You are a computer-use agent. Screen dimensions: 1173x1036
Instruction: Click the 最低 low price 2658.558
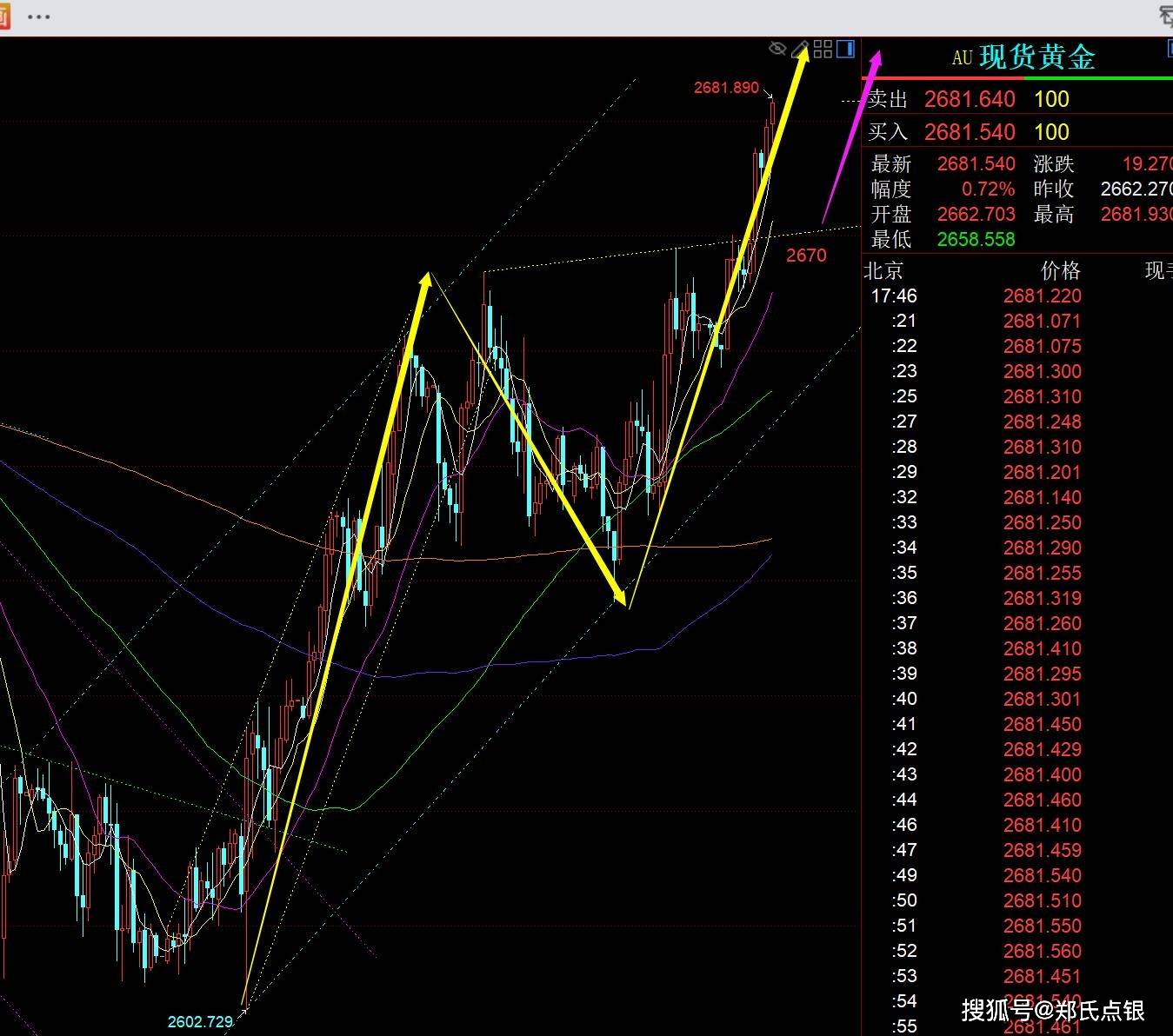[x=976, y=239]
